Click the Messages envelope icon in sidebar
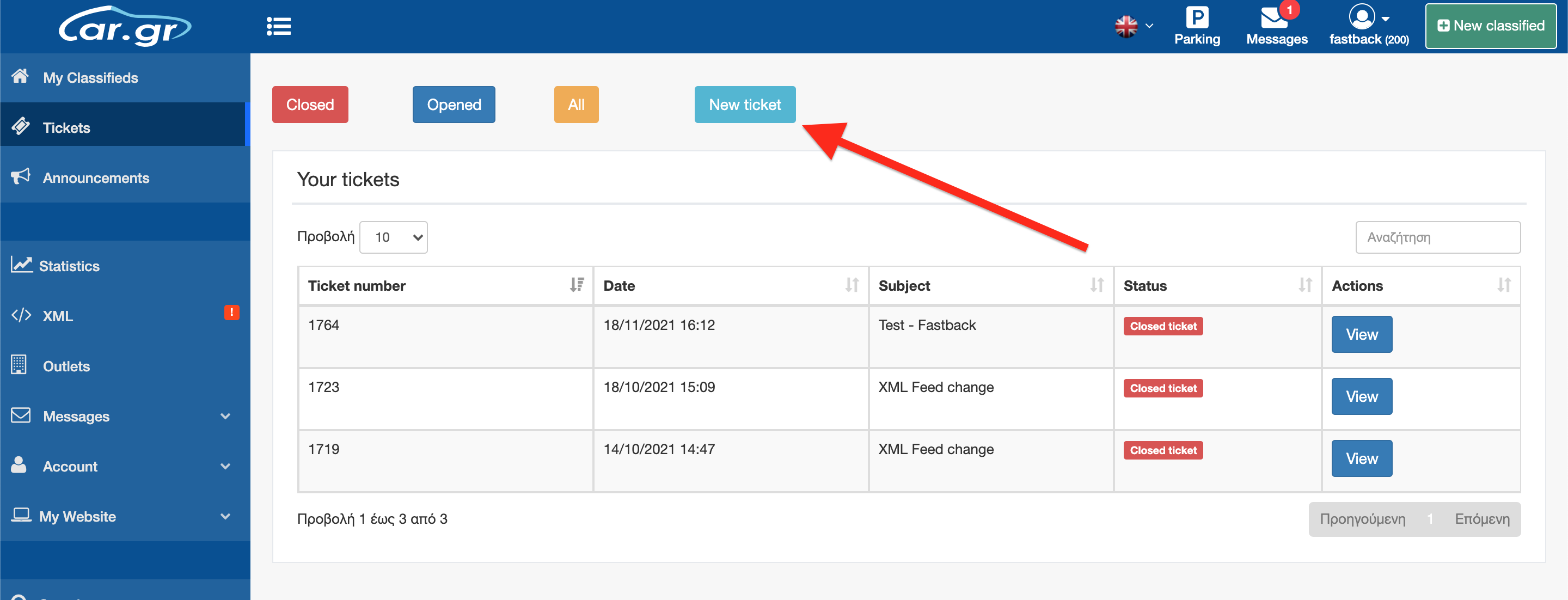The height and width of the screenshot is (600, 1568). pos(21,415)
